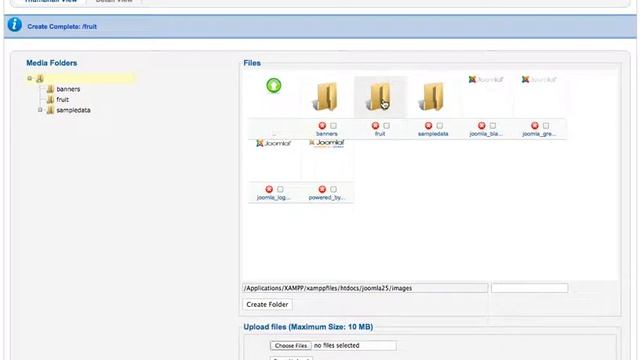The image size is (640, 360).
Task: Click the banners label under folder thumbnail
Action: [x=327, y=134]
